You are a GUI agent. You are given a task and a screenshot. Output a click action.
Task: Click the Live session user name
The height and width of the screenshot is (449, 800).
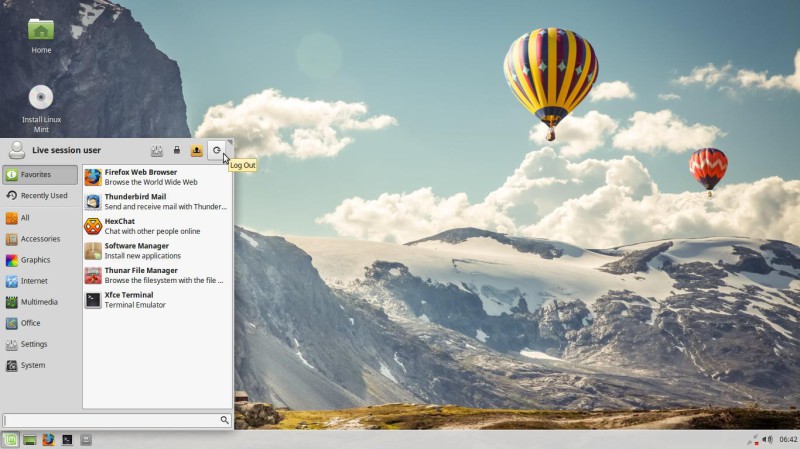click(66, 151)
